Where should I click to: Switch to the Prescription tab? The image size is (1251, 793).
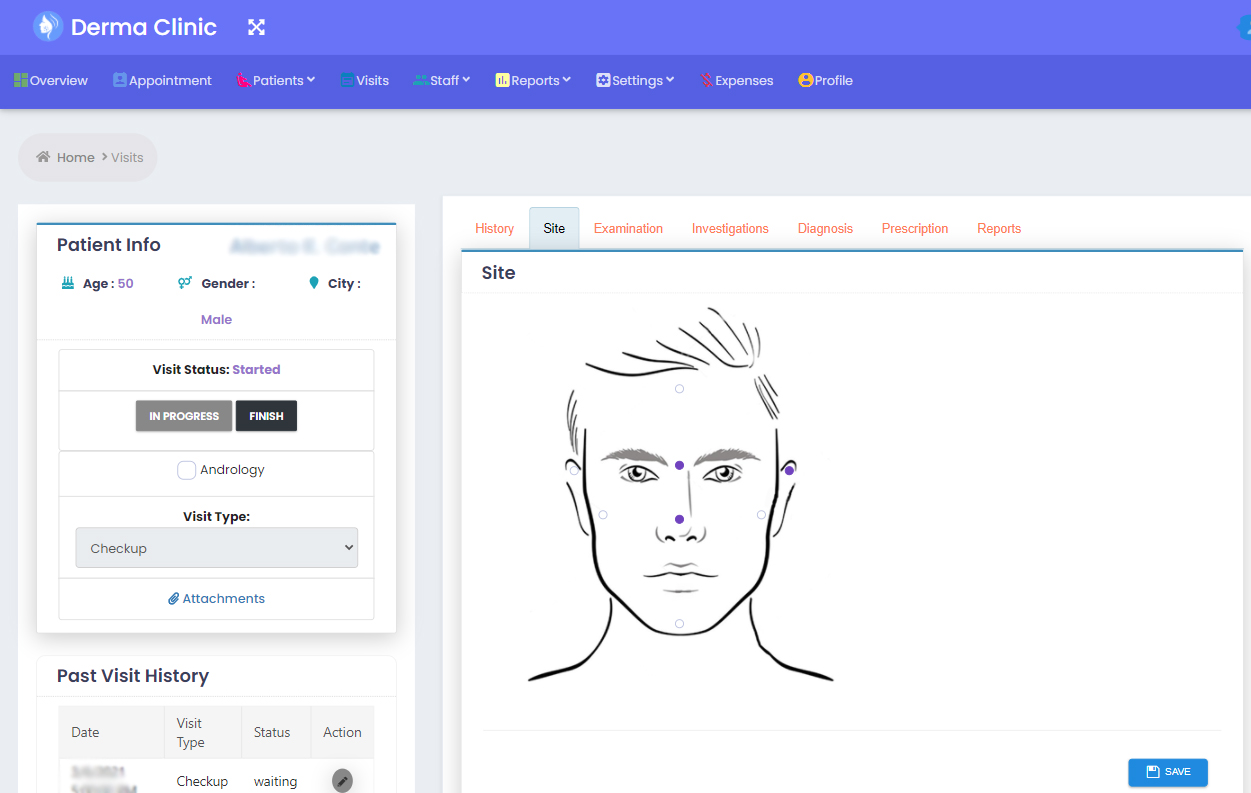click(914, 229)
